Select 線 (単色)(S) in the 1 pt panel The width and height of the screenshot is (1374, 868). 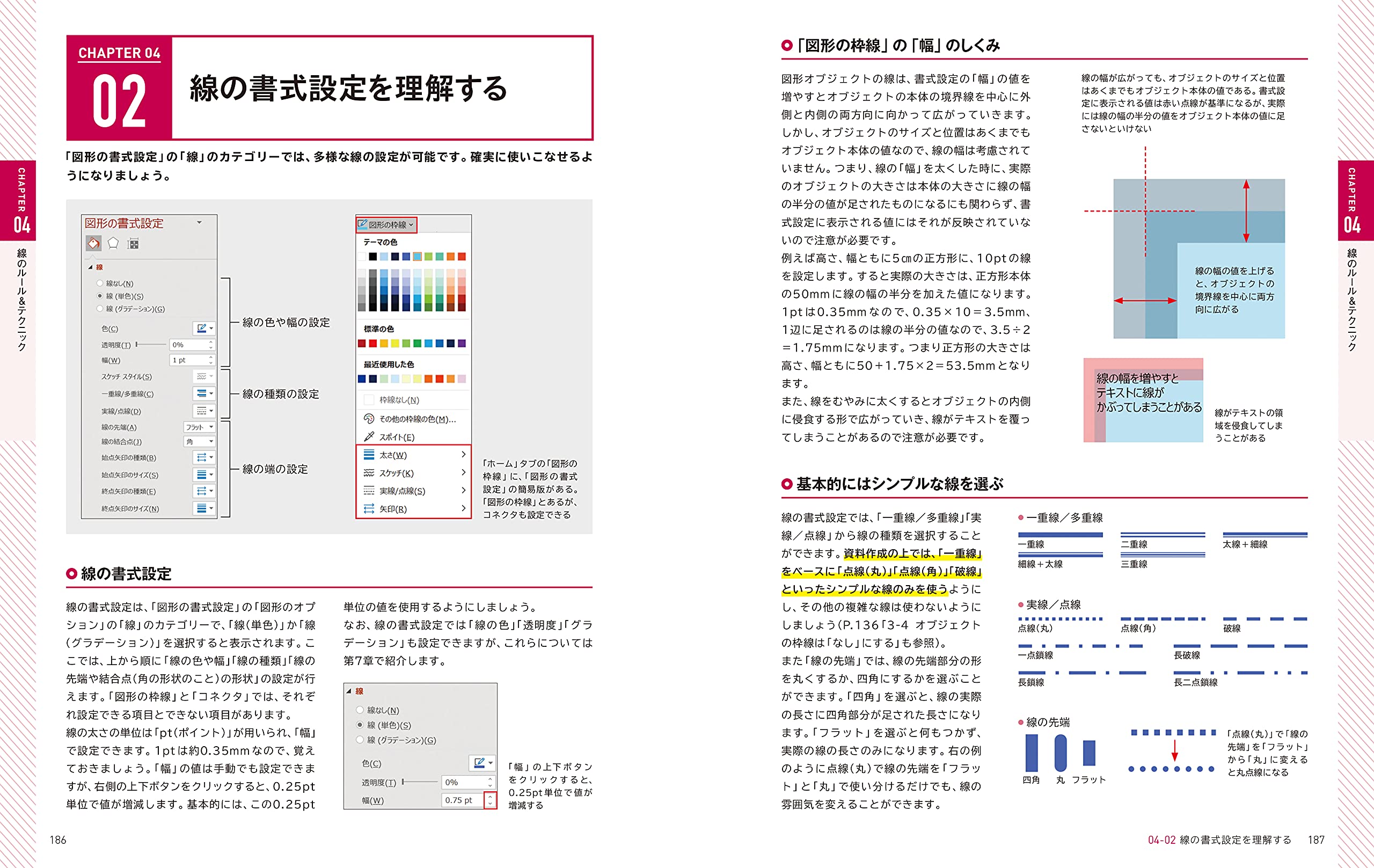120,296
